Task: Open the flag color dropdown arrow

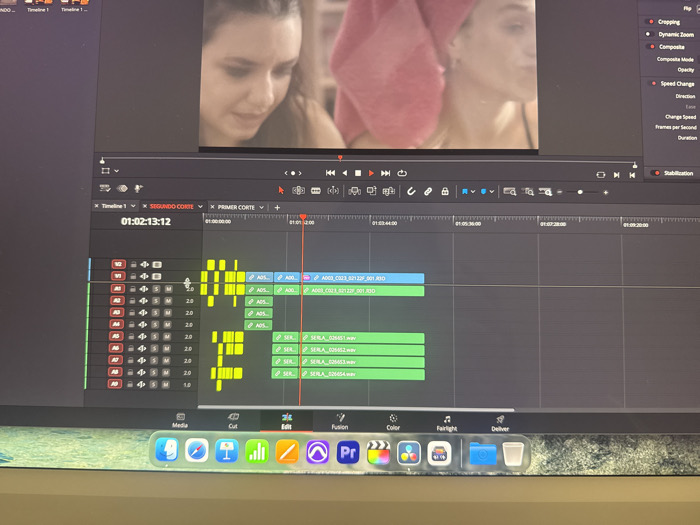Action: click(473, 192)
